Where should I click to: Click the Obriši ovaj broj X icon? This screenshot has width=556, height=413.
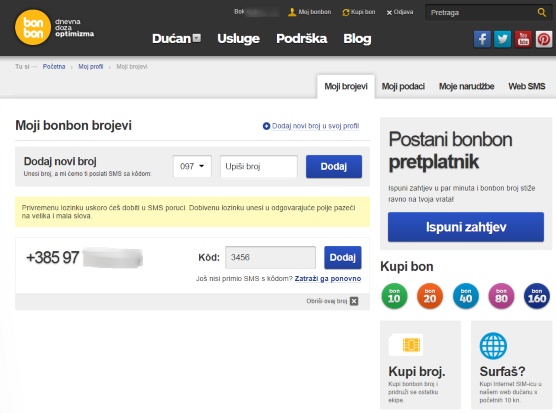point(354,301)
